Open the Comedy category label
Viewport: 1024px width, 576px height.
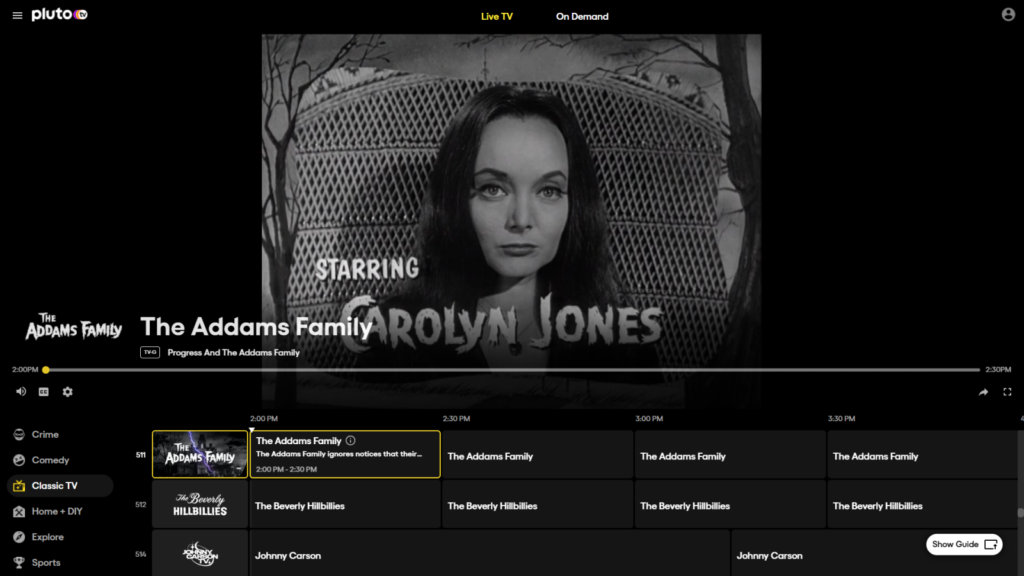click(50, 460)
